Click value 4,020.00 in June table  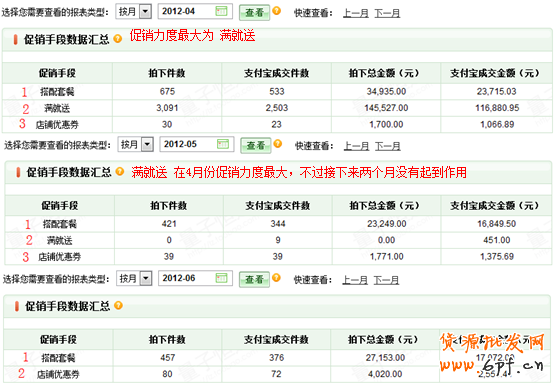pyautogui.click(x=385, y=374)
